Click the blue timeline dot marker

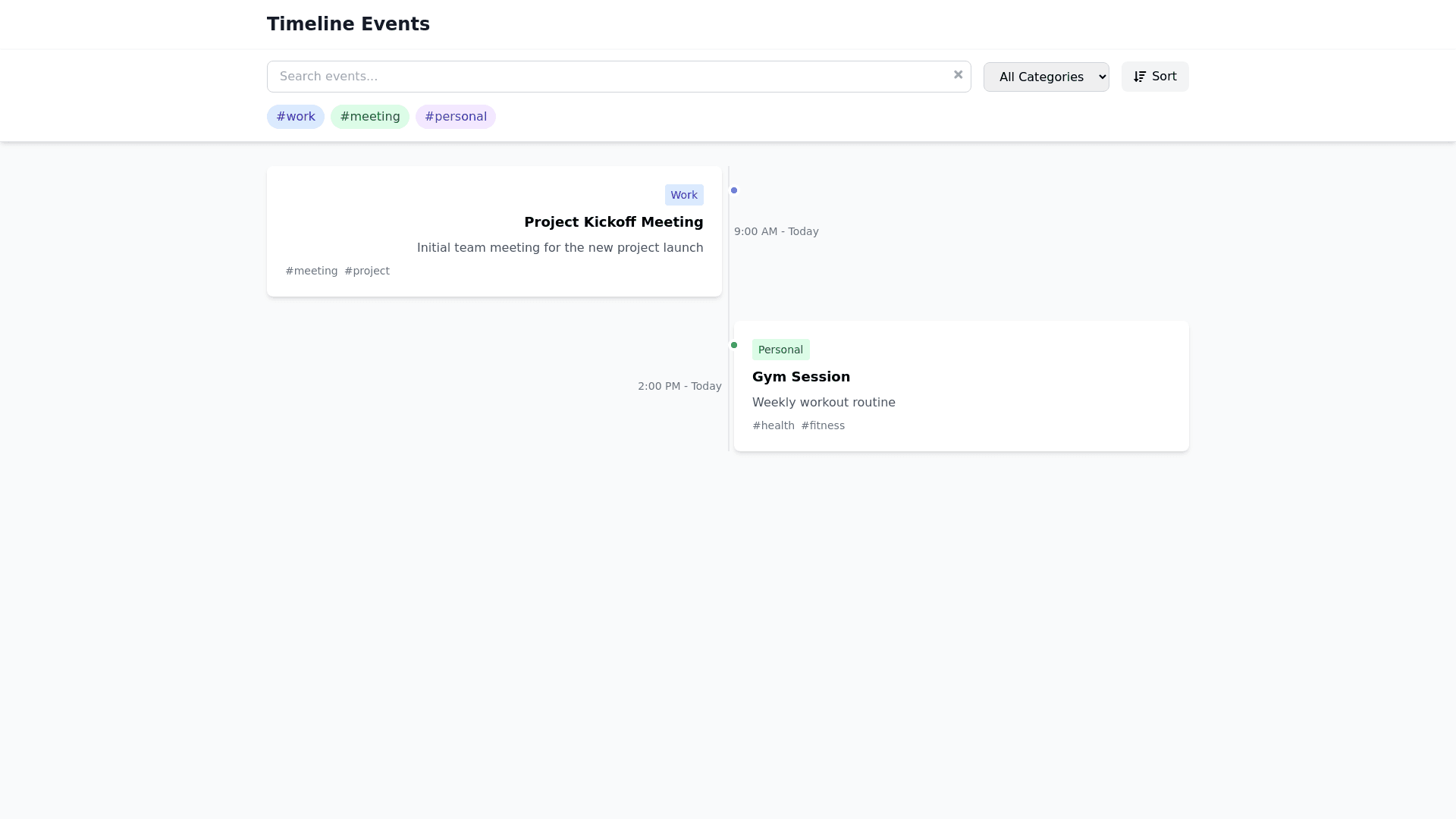[733, 190]
